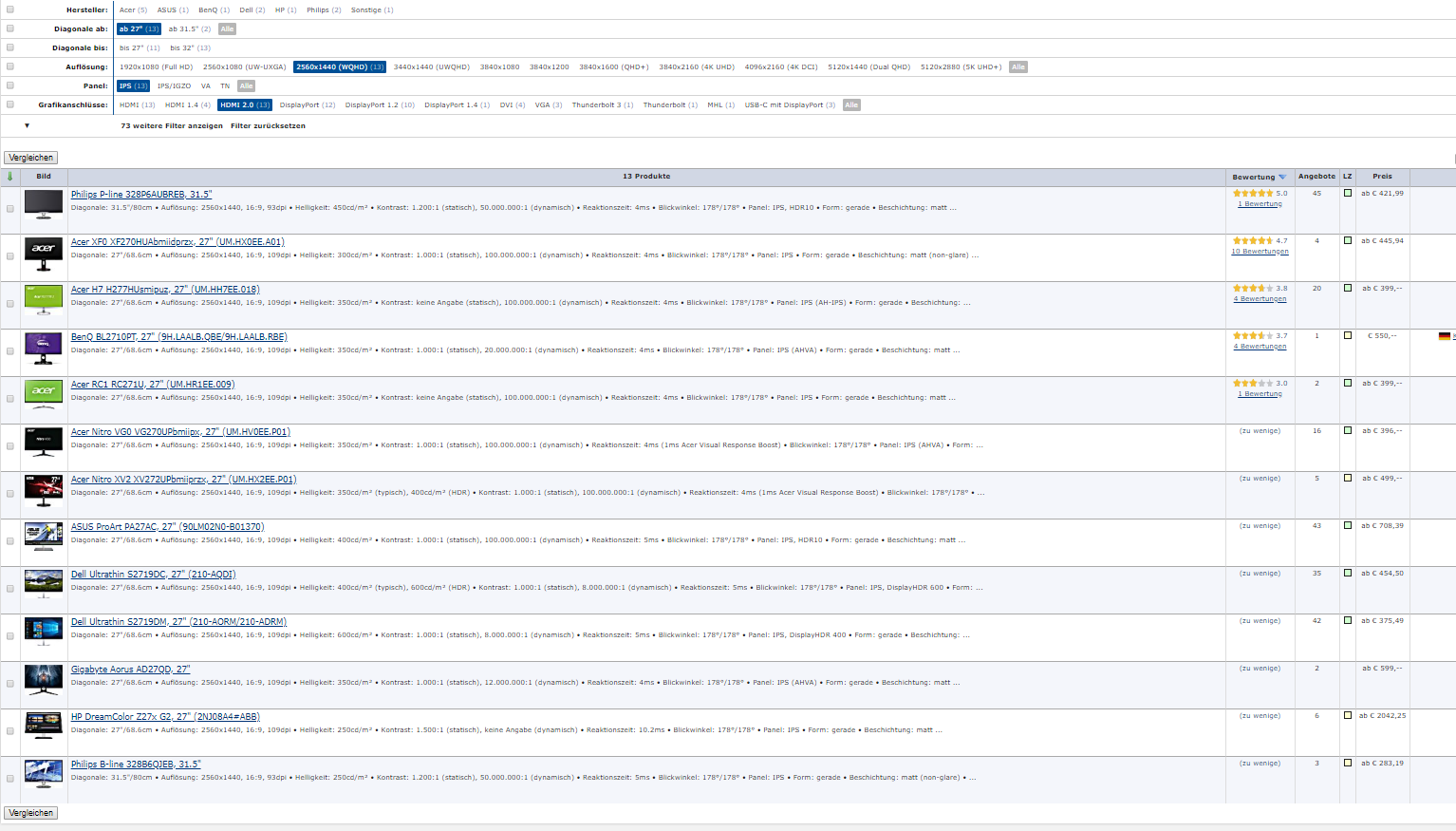The height and width of the screenshot is (831, 1456).
Task: Tick the checkbox beside the Auflösung filter
Action: [10, 66]
